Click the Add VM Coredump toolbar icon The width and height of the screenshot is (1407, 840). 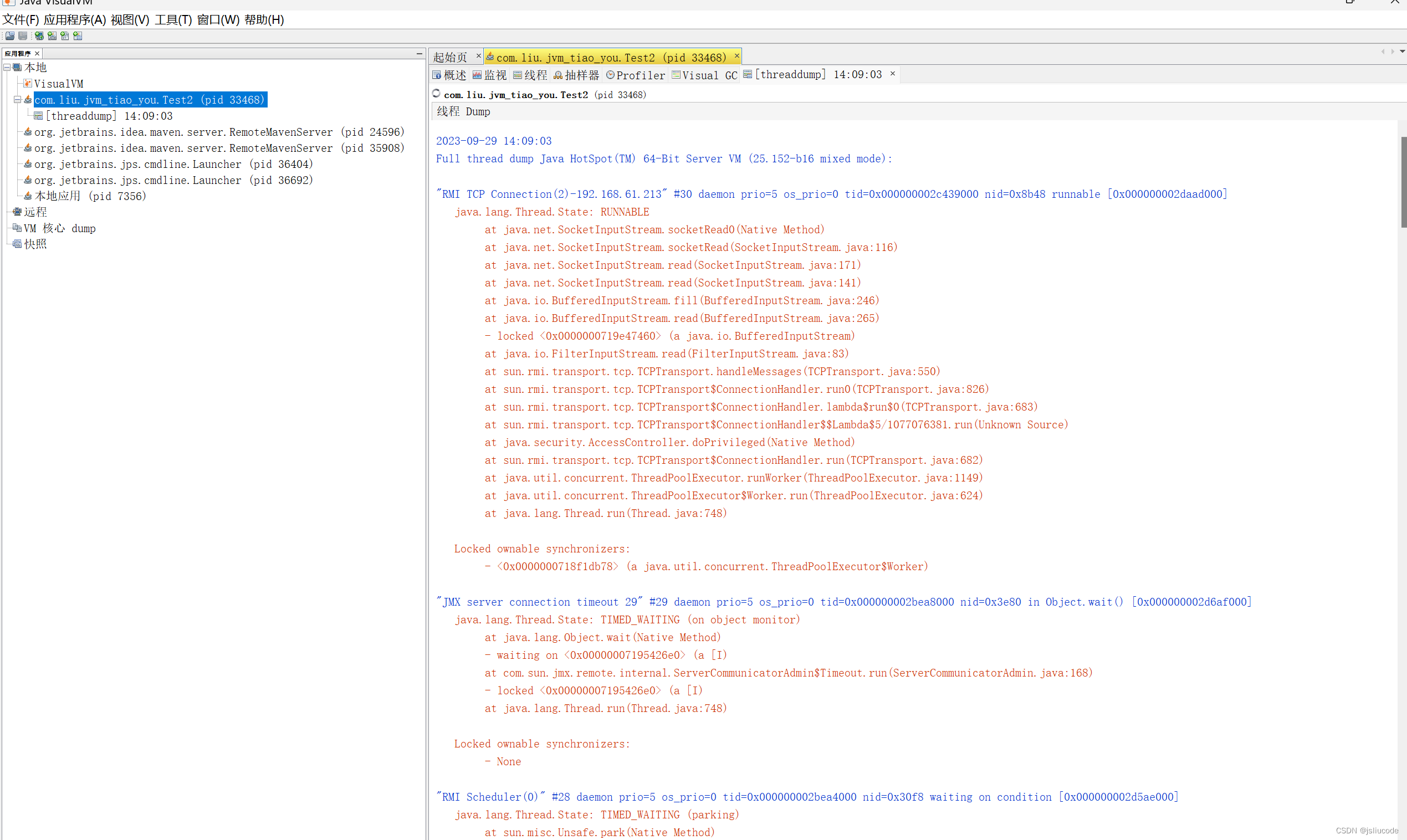[x=64, y=35]
